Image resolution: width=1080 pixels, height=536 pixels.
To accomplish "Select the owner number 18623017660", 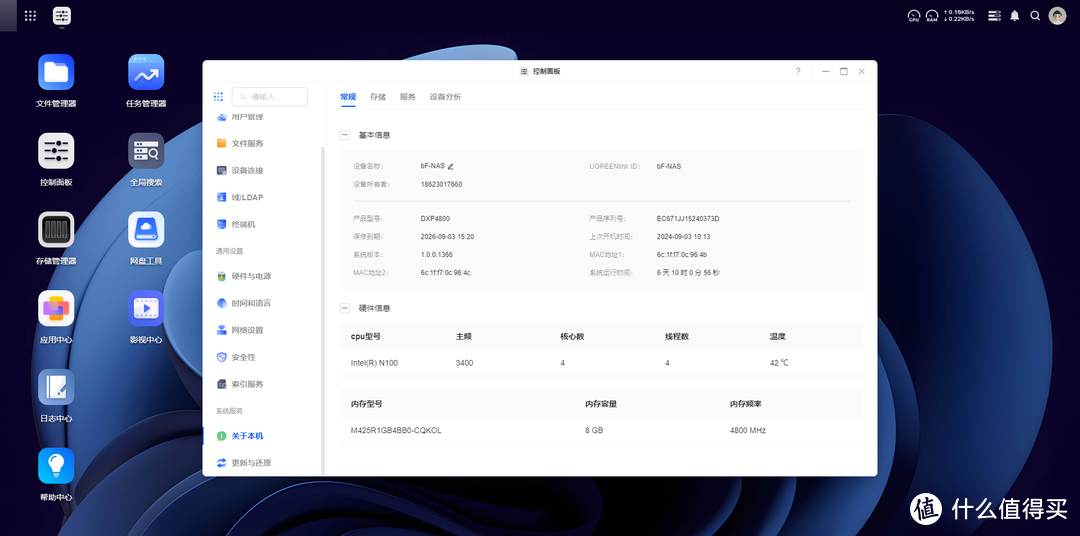I will click(x=442, y=185).
